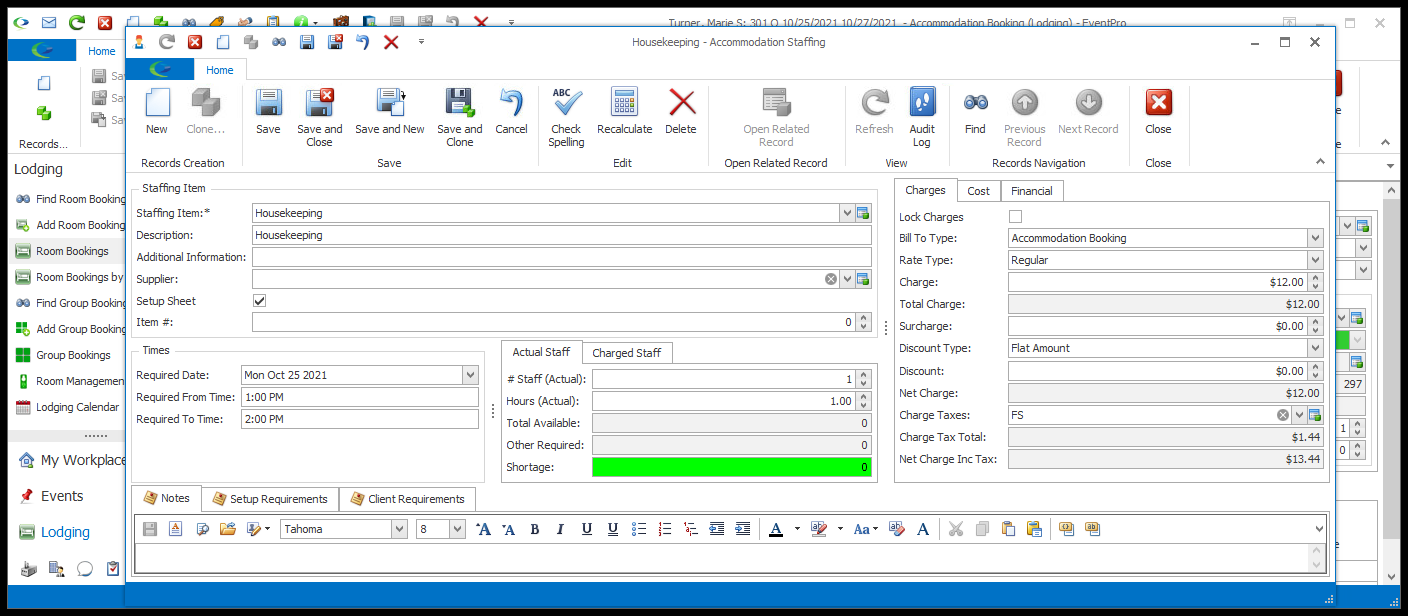Click the bold B icon in Notes toolbar

534,529
